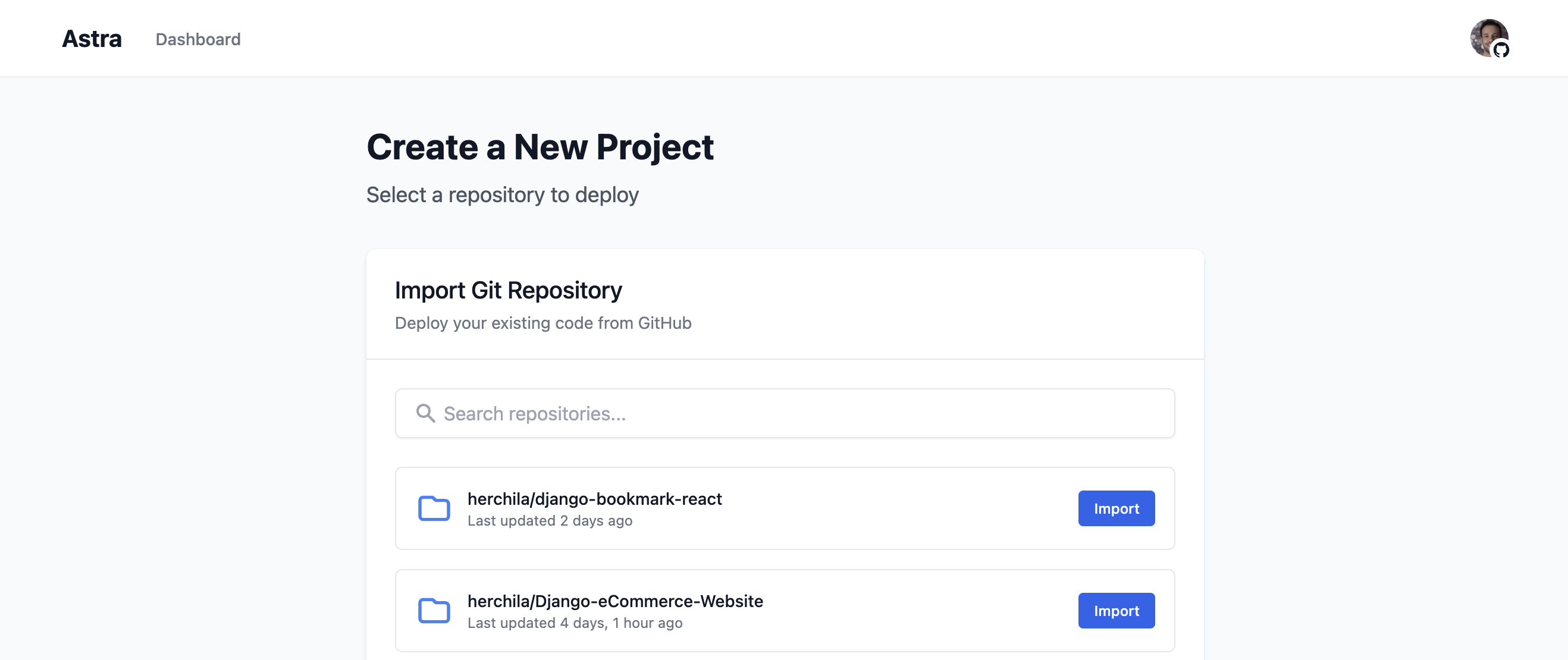Click the 'Import Git Repository' heading
Screen dimensions: 1568x660
click(x=508, y=290)
